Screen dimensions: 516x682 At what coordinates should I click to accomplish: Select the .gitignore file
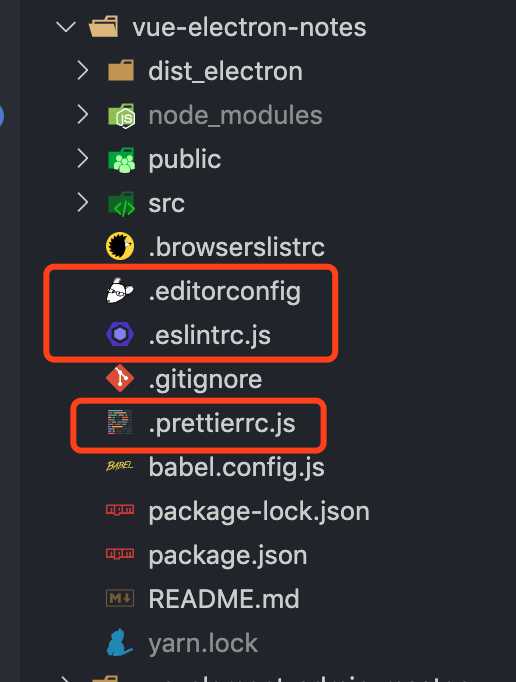pyautogui.click(x=205, y=380)
